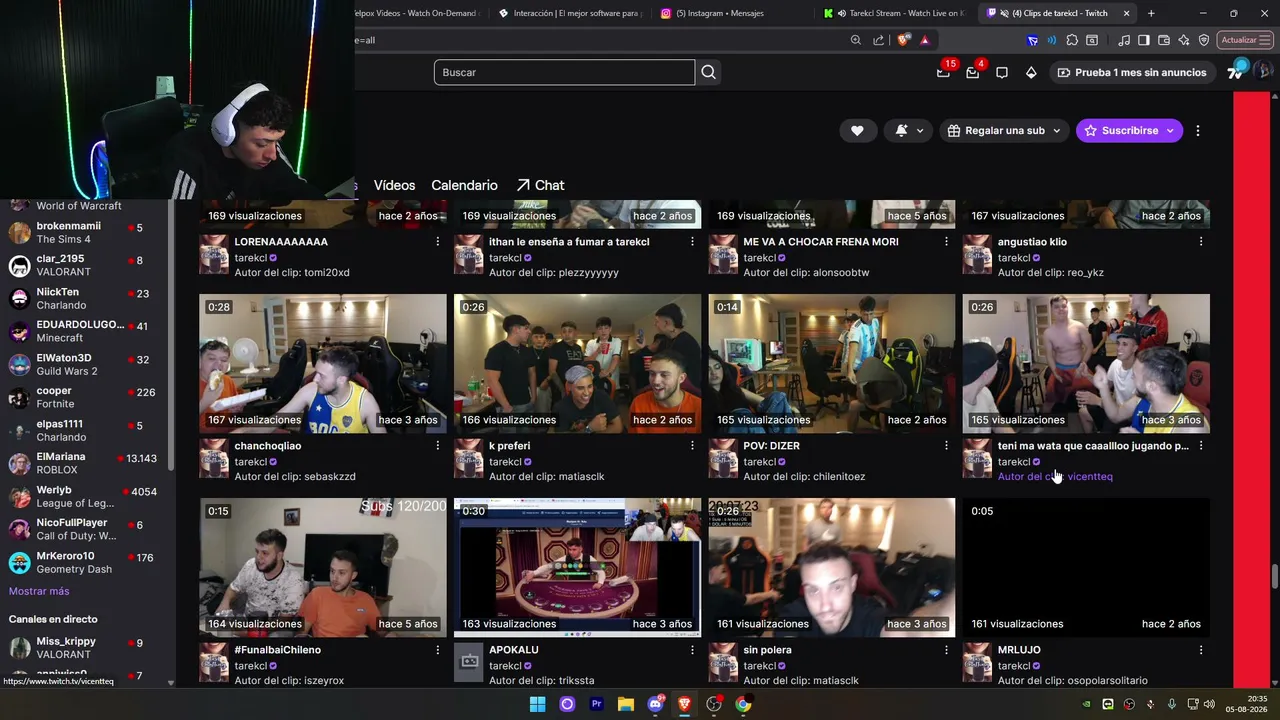The height and width of the screenshot is (720, 1280).
Task: Click the share page icon in address bar
Action: point(878,40)
